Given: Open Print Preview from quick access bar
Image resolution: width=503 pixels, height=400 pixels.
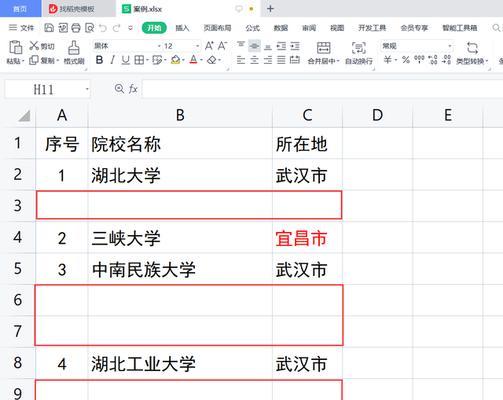Looking at the screenshot, I should point(89,28).
